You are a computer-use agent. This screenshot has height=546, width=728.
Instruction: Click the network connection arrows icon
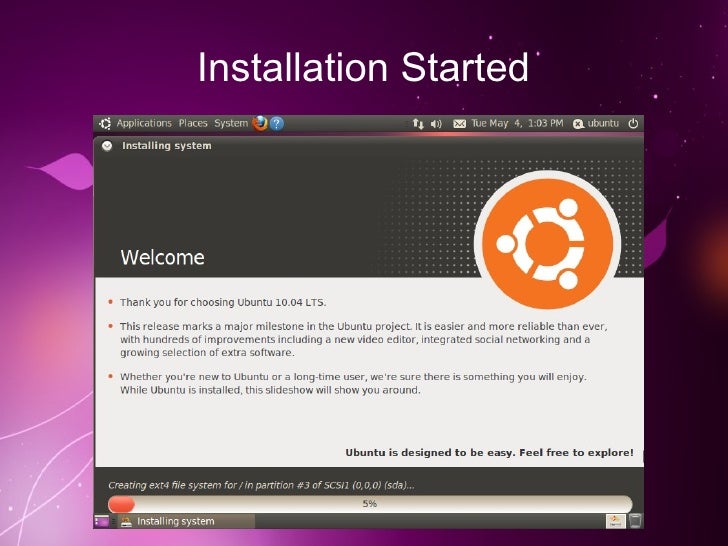coord(418,124)
